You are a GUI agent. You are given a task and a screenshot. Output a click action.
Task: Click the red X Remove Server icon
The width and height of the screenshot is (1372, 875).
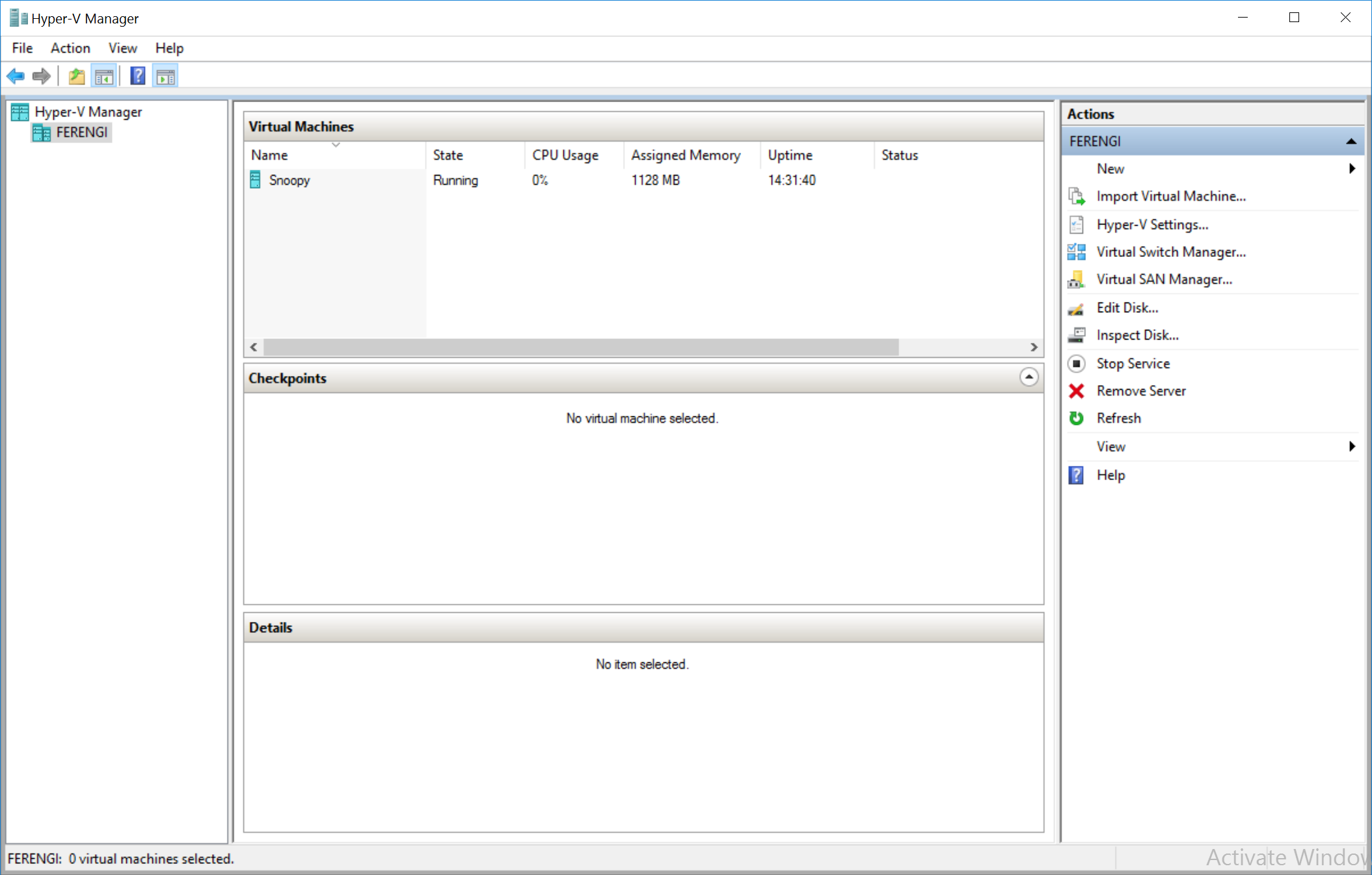coord(1077,391)
